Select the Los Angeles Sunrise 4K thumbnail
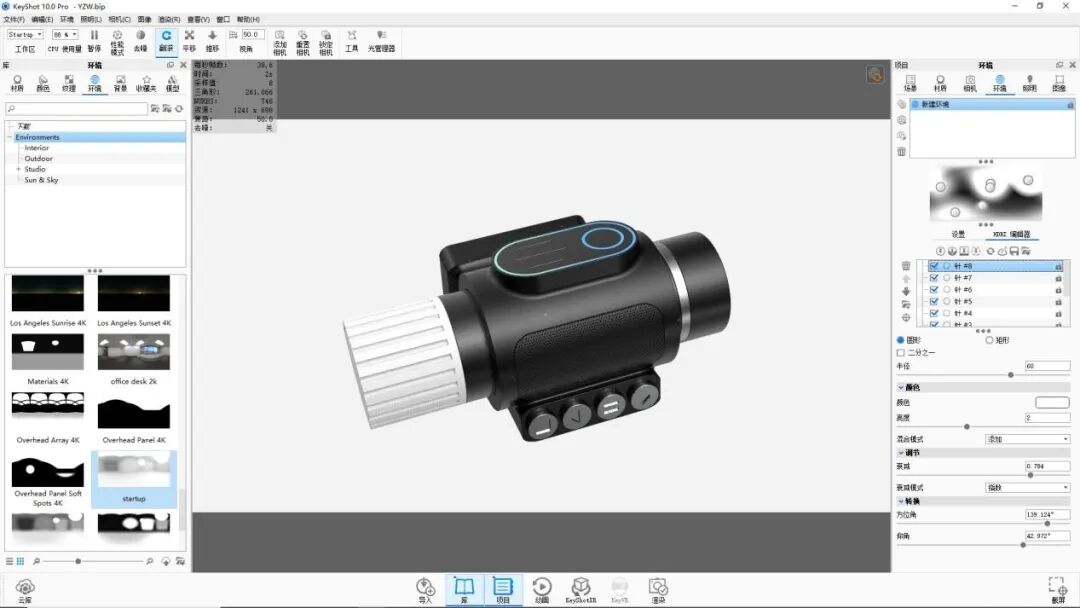The width and height of the screenshot is (1080, 608). tap(46, 295)
